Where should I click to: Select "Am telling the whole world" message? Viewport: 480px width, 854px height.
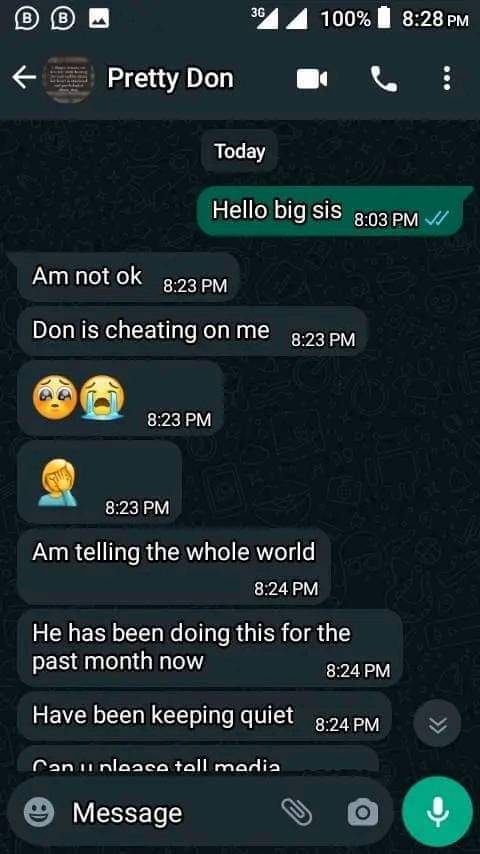tap(174, 566)
